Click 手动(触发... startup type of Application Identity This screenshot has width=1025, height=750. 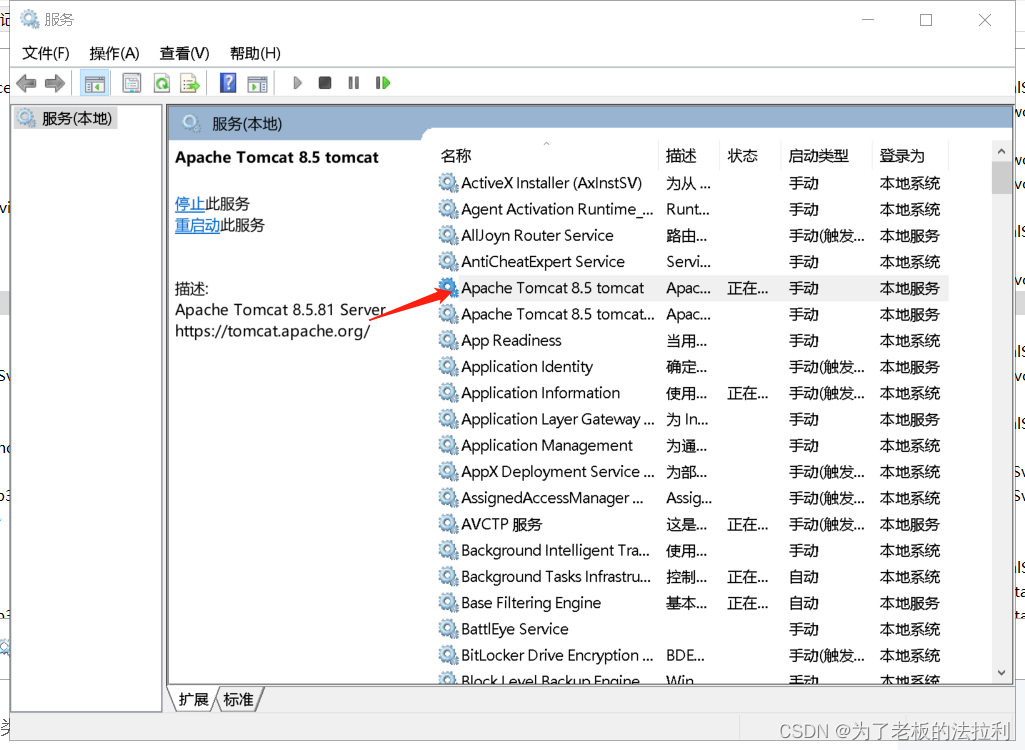826,366
